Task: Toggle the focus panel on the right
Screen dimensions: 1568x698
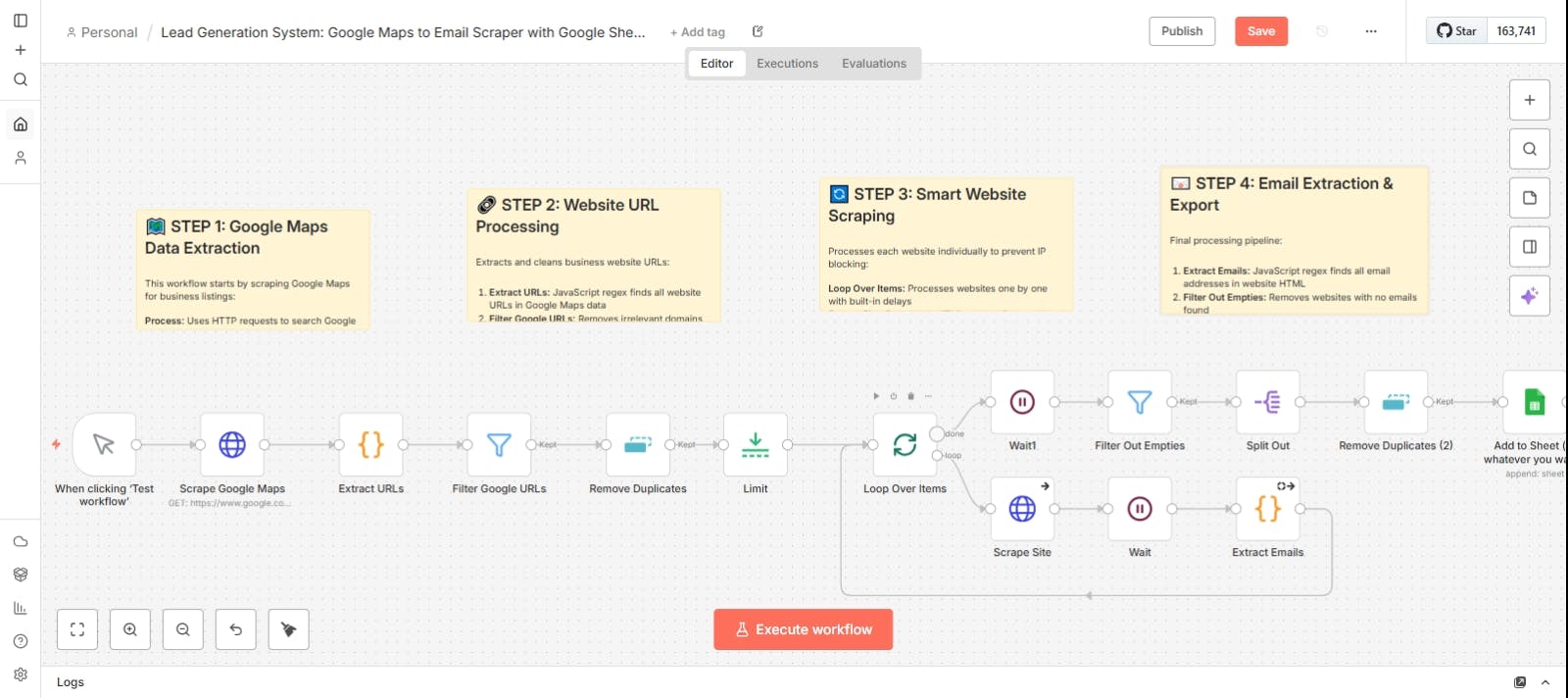Action: pos(1530,247)
